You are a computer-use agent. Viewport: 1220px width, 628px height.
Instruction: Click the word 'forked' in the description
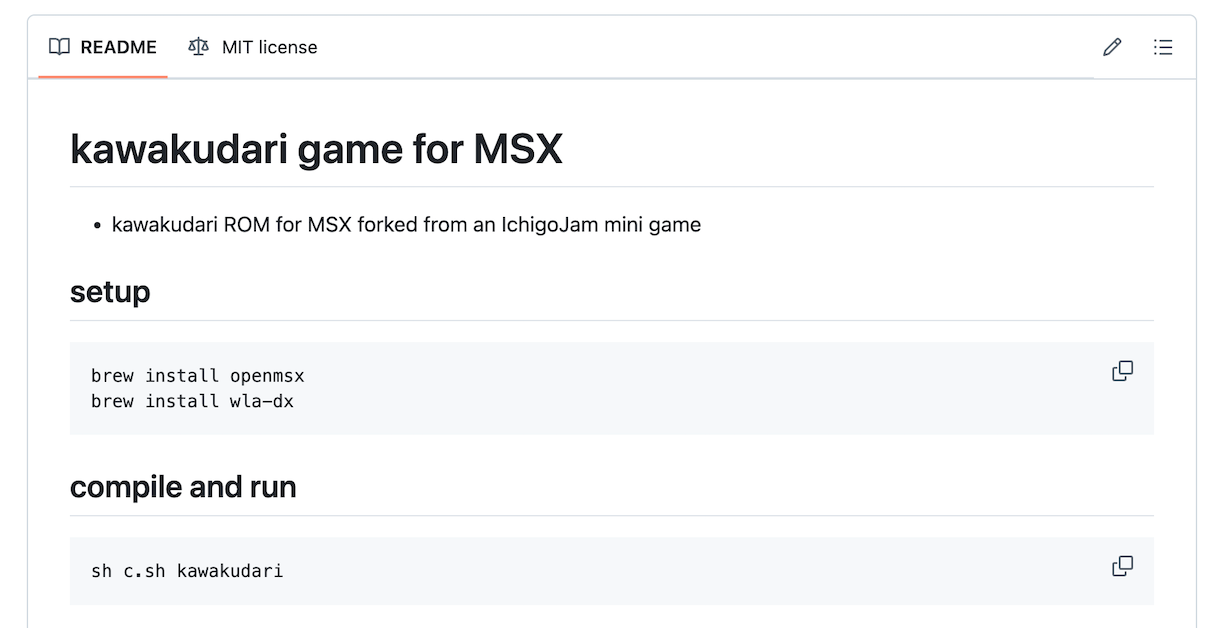[x=388, y=224]
